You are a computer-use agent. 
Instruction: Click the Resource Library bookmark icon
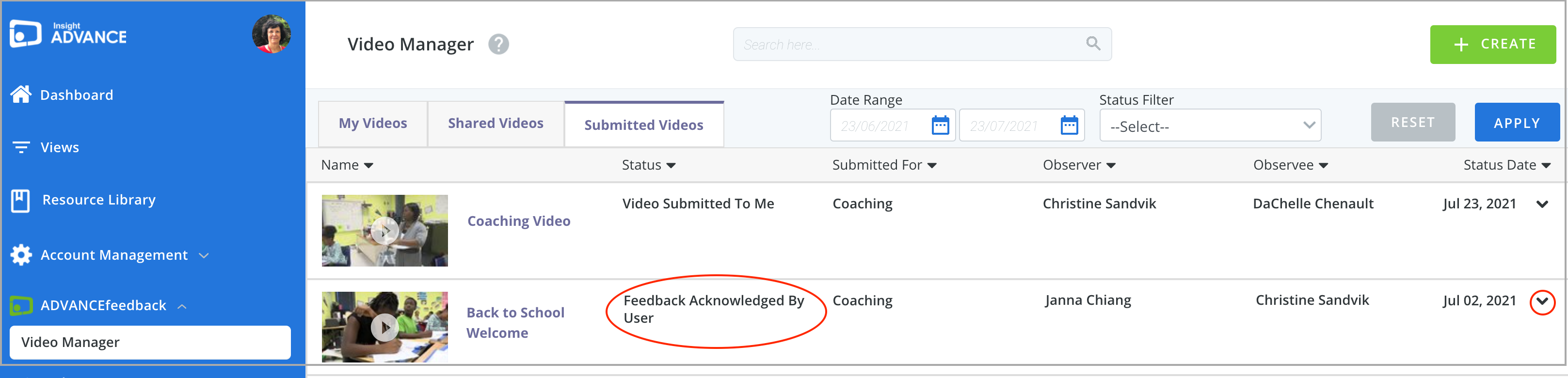point(20,200)
